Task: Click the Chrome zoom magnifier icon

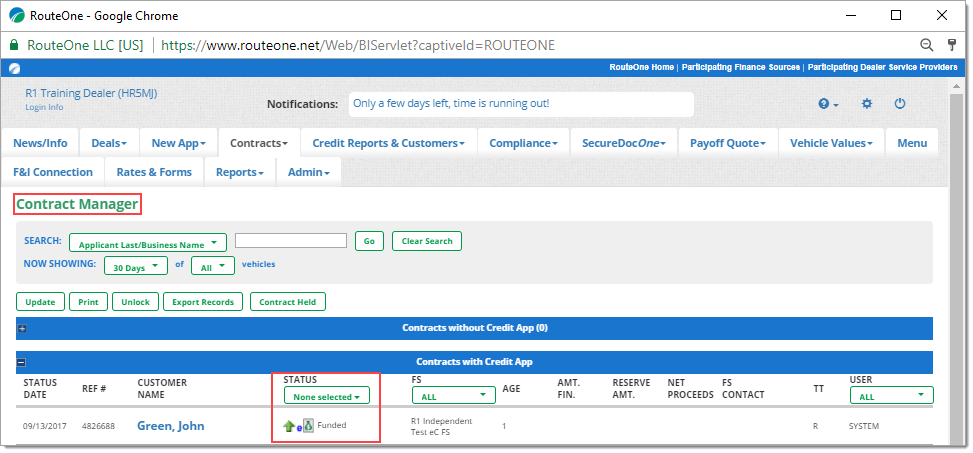Action: (x=926, y=45)
